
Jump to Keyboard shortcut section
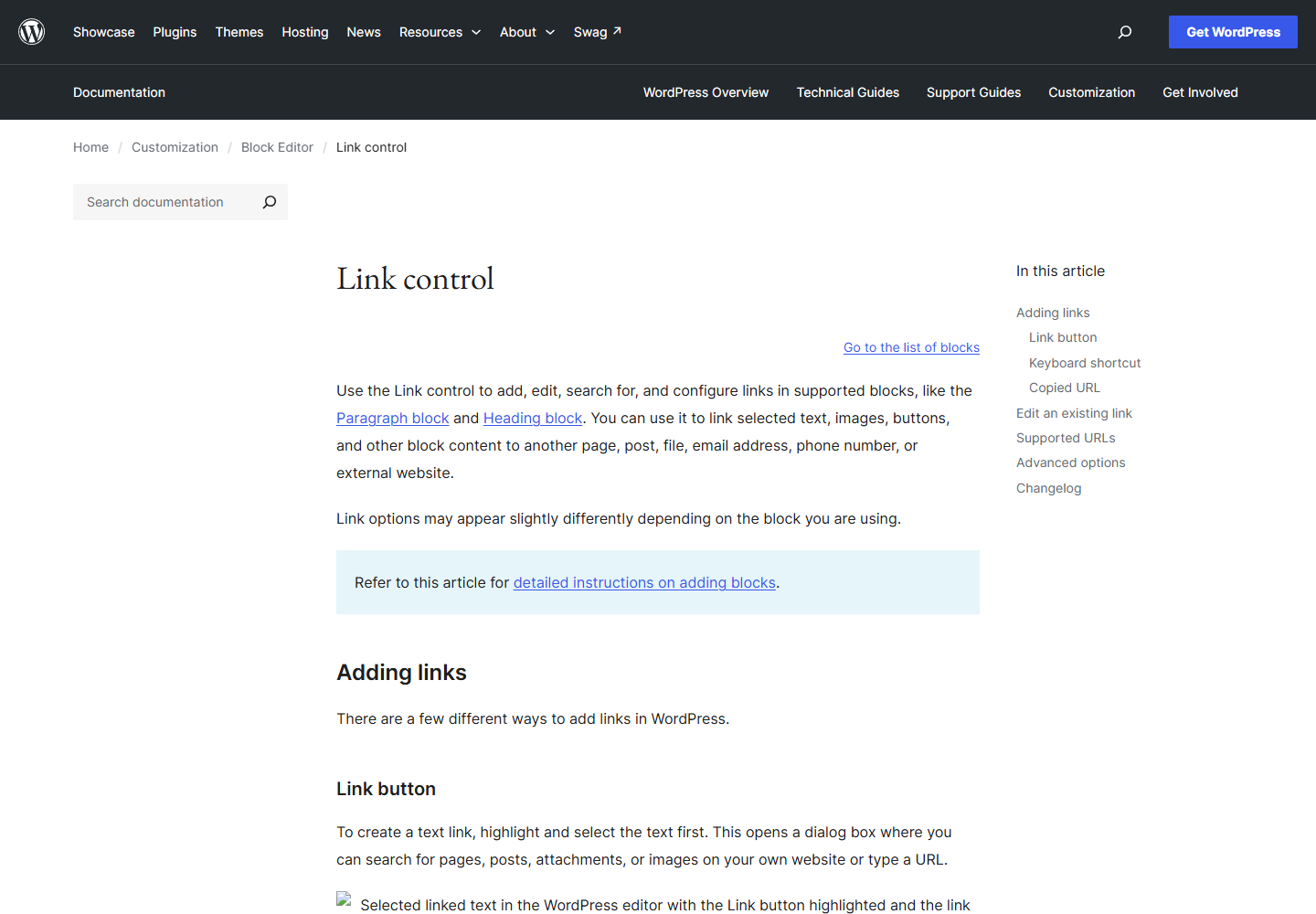(x=1085, y=363)
